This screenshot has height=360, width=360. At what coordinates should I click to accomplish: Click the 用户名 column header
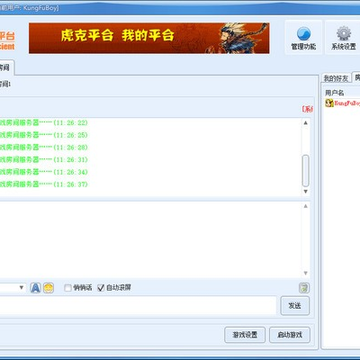334,93
